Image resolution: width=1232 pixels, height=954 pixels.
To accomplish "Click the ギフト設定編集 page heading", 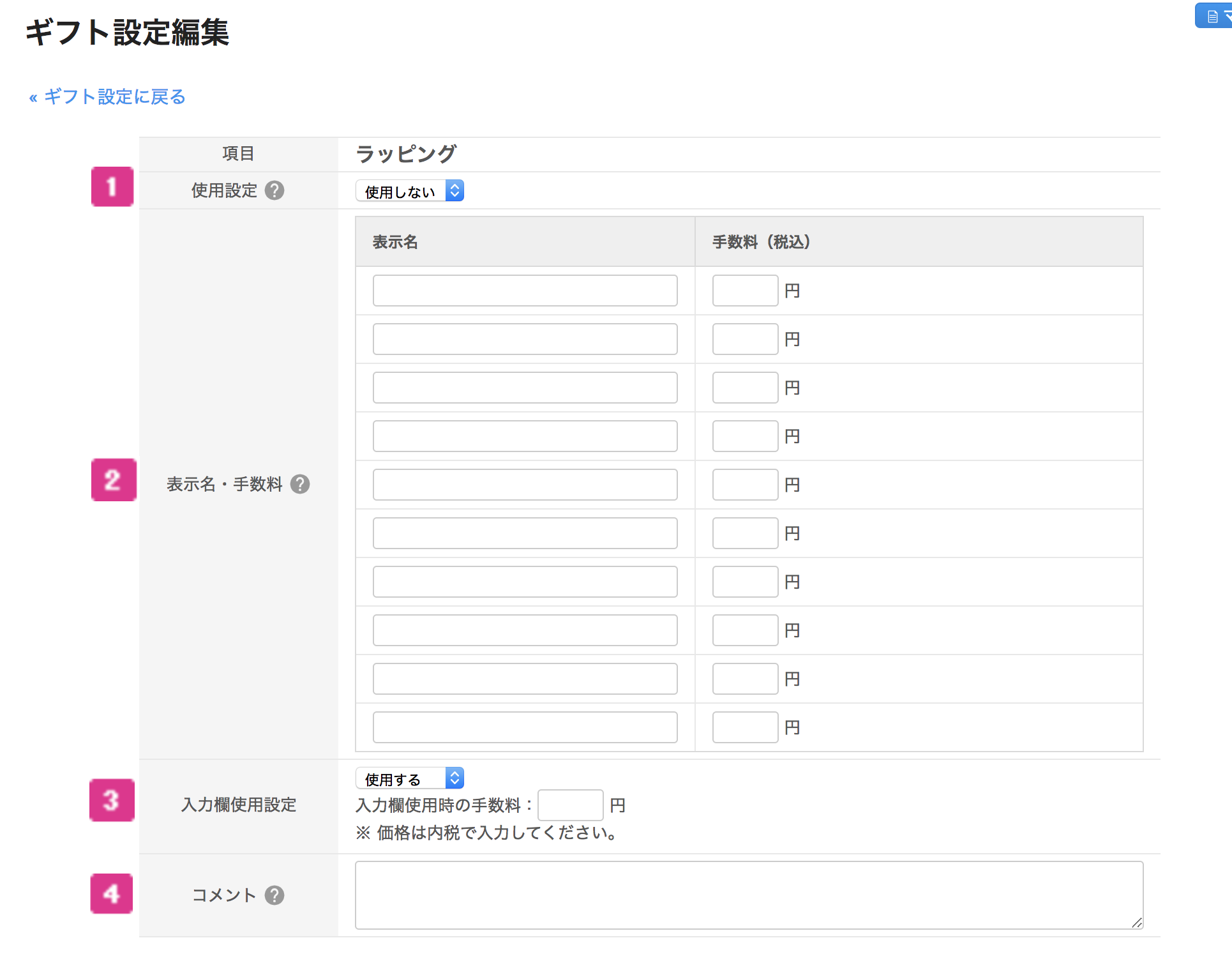I will (x=127, y=32).
